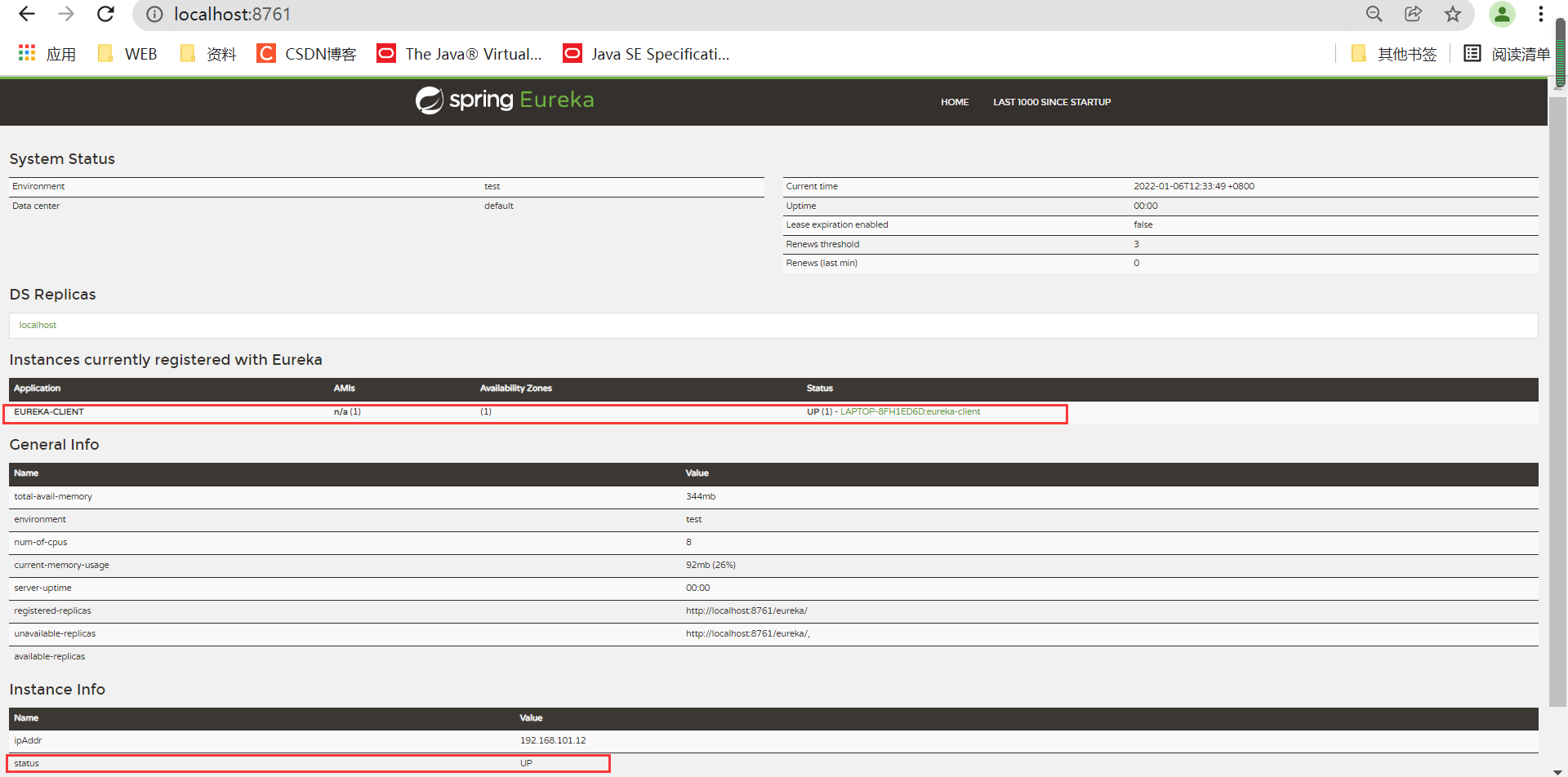Go to the HOME nav item
The image size is (1568, 777).
955,102
